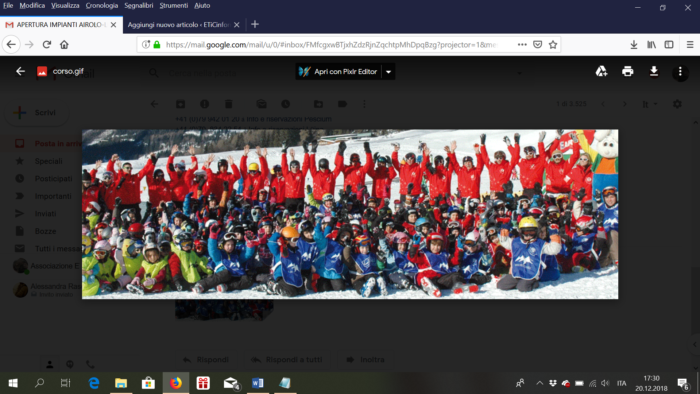
Task: Open a new browser tab
Action: (255, 25)
